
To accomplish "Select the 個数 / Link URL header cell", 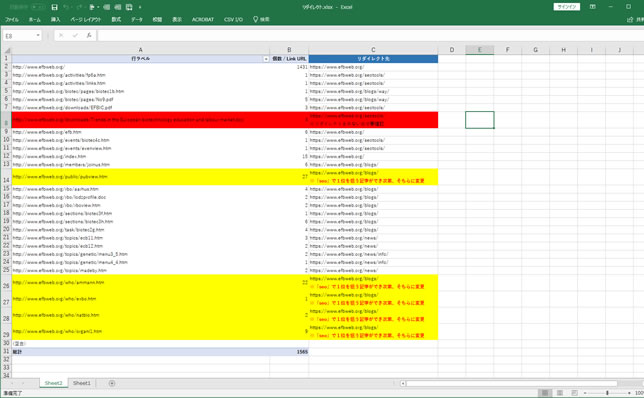I will [289, 59].
